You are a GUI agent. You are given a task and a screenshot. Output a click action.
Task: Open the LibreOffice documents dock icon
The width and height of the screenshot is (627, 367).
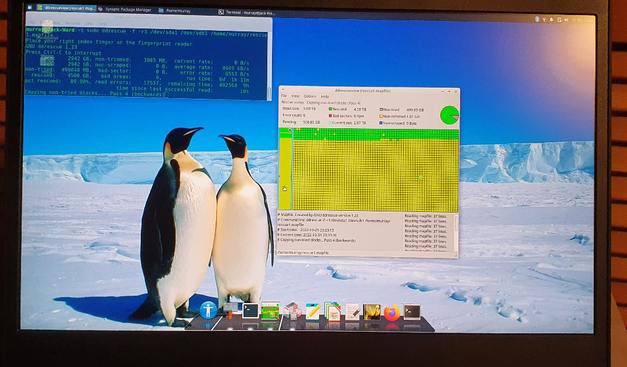(333, 311)
